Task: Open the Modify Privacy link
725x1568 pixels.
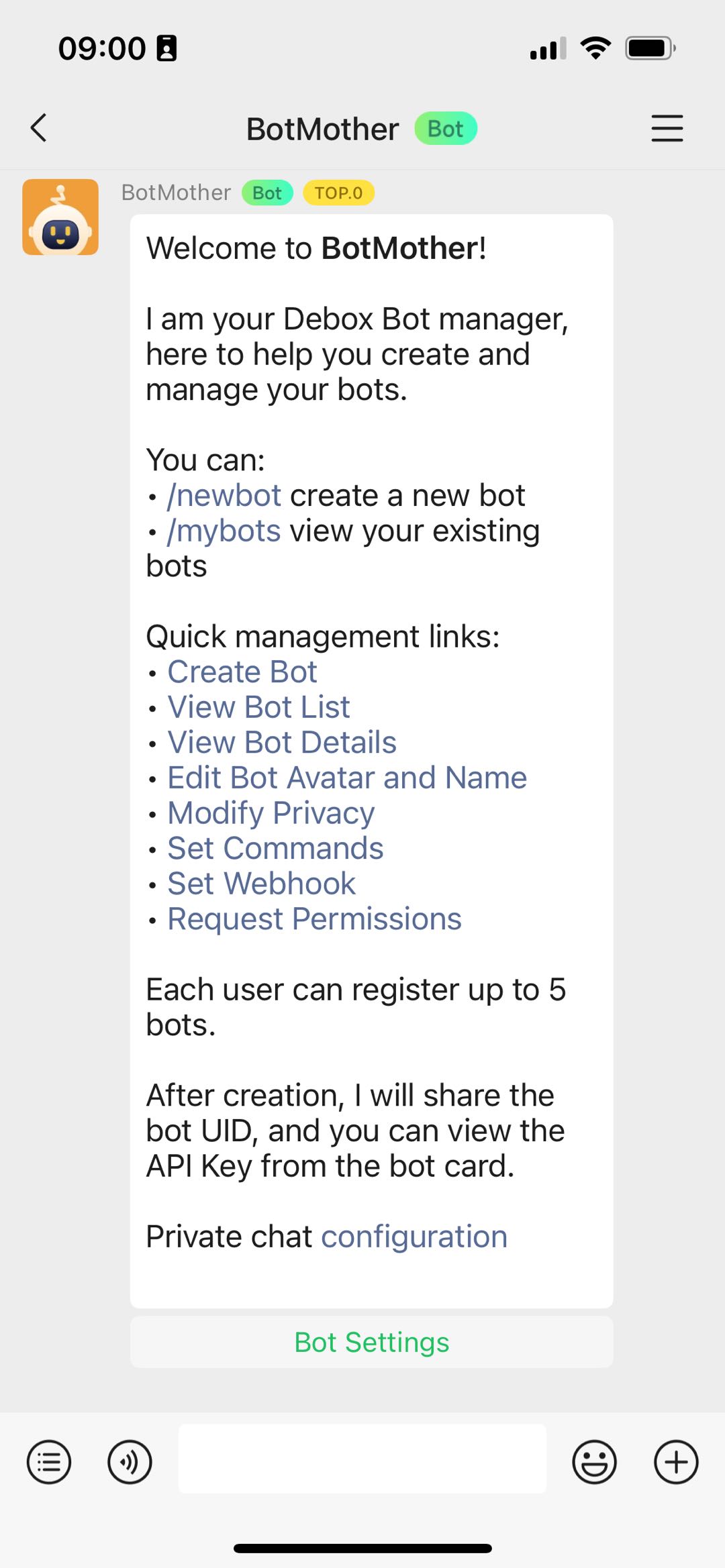Action: pos(271,813)
